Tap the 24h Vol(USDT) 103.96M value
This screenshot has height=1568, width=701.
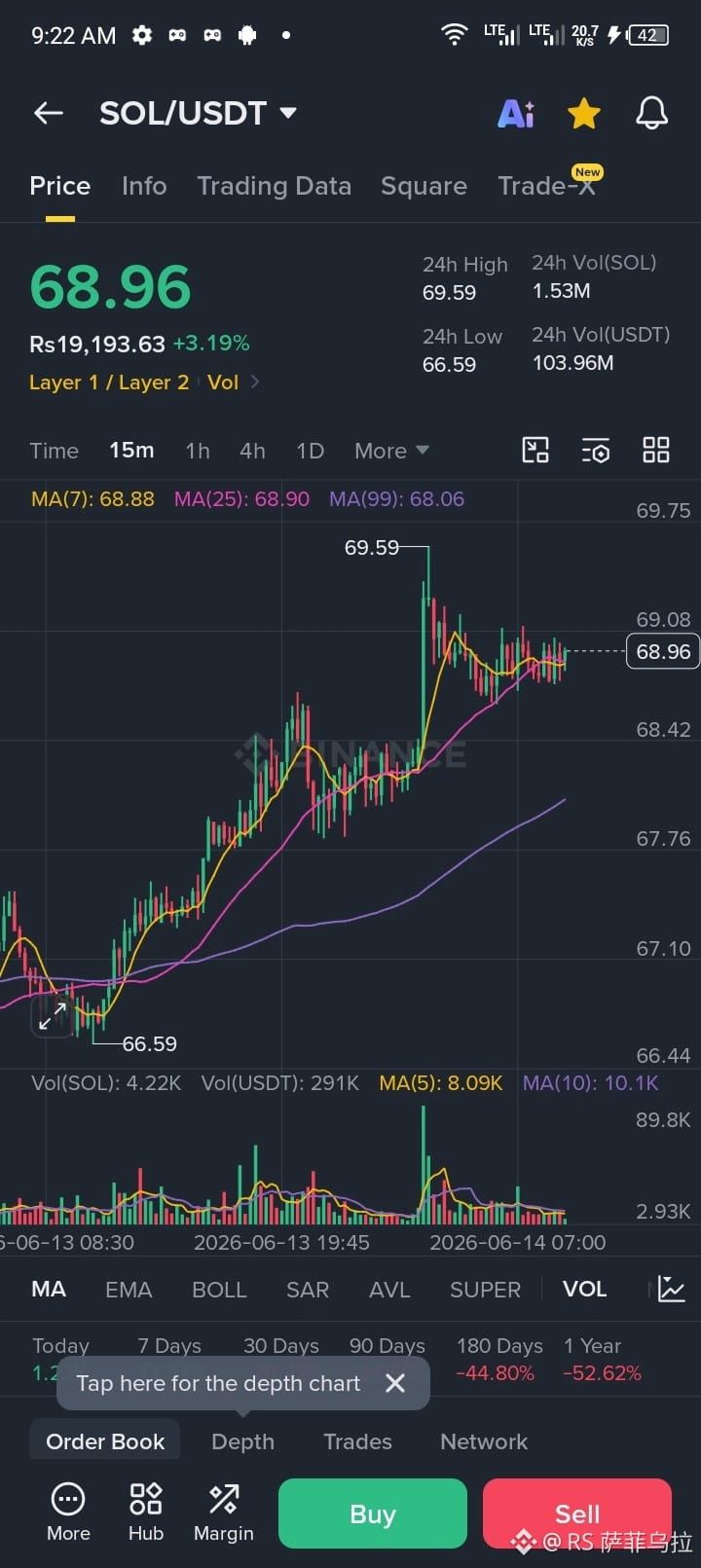pos(573,363)
